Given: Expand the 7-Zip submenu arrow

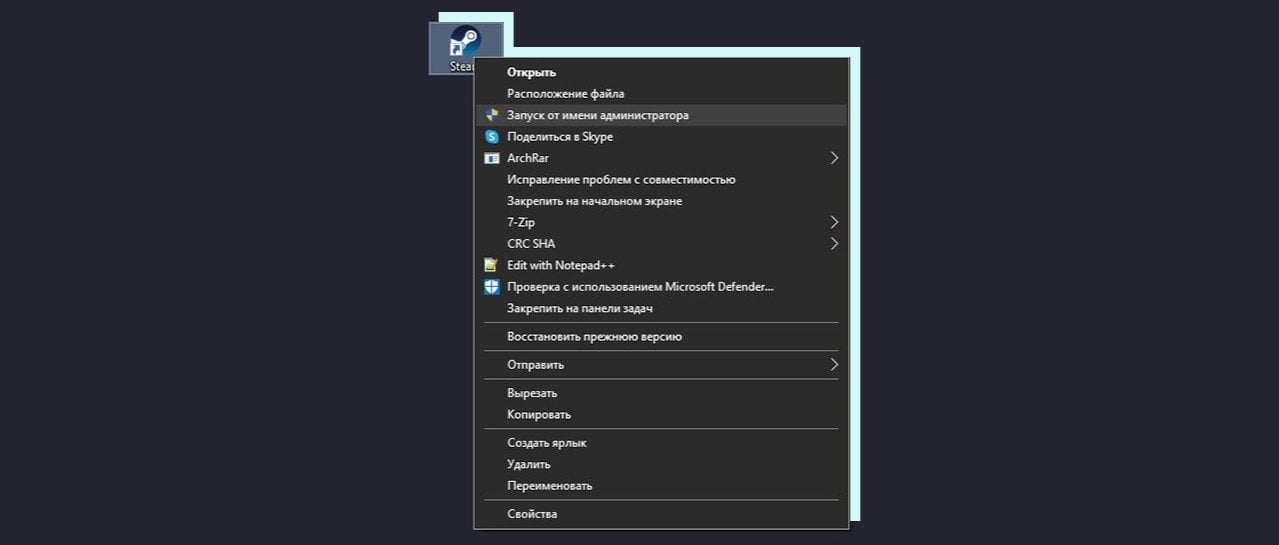Looking at the screenshot, I should 834,222.
